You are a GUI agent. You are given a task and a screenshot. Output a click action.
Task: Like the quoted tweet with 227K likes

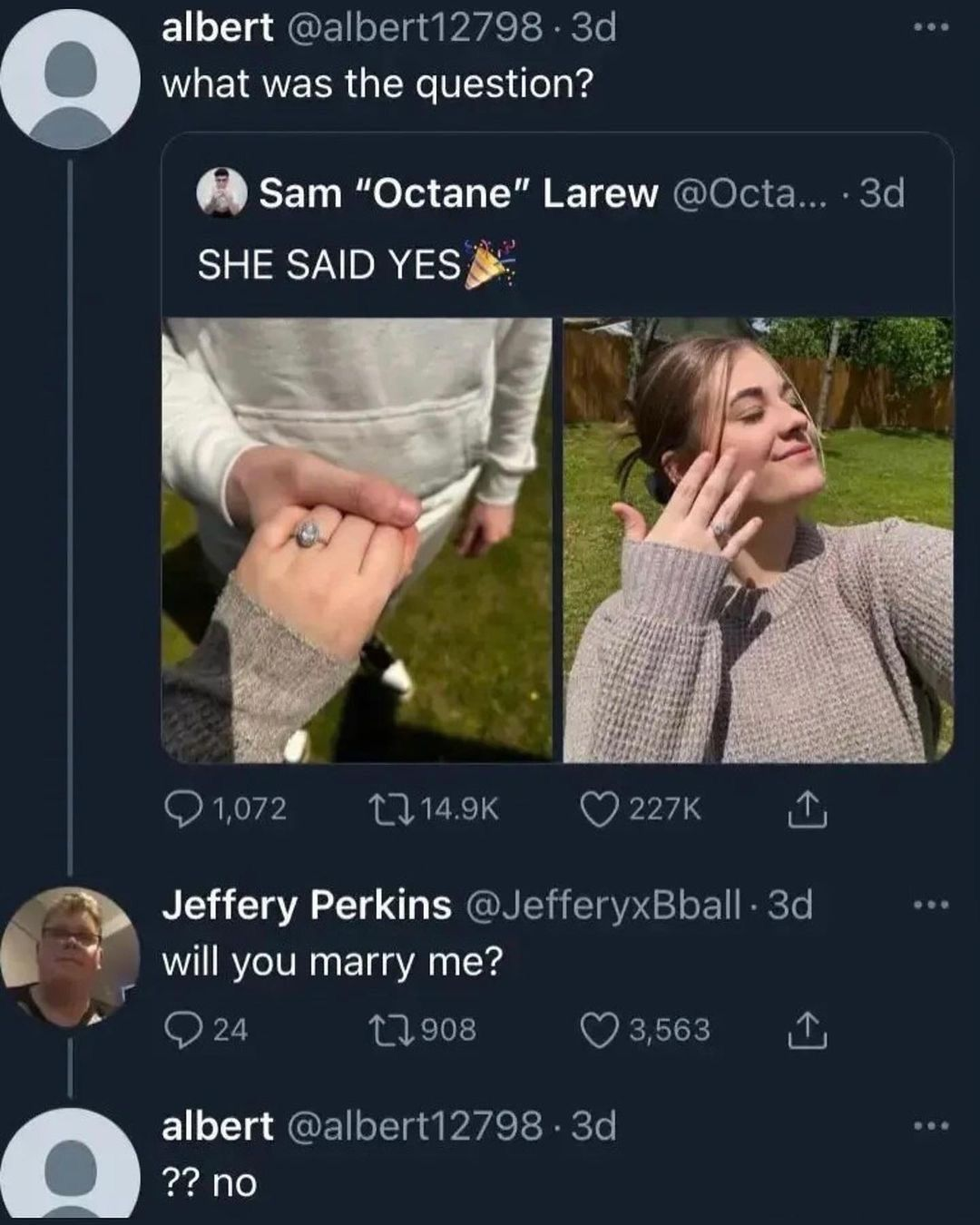(x=599, y=808)
